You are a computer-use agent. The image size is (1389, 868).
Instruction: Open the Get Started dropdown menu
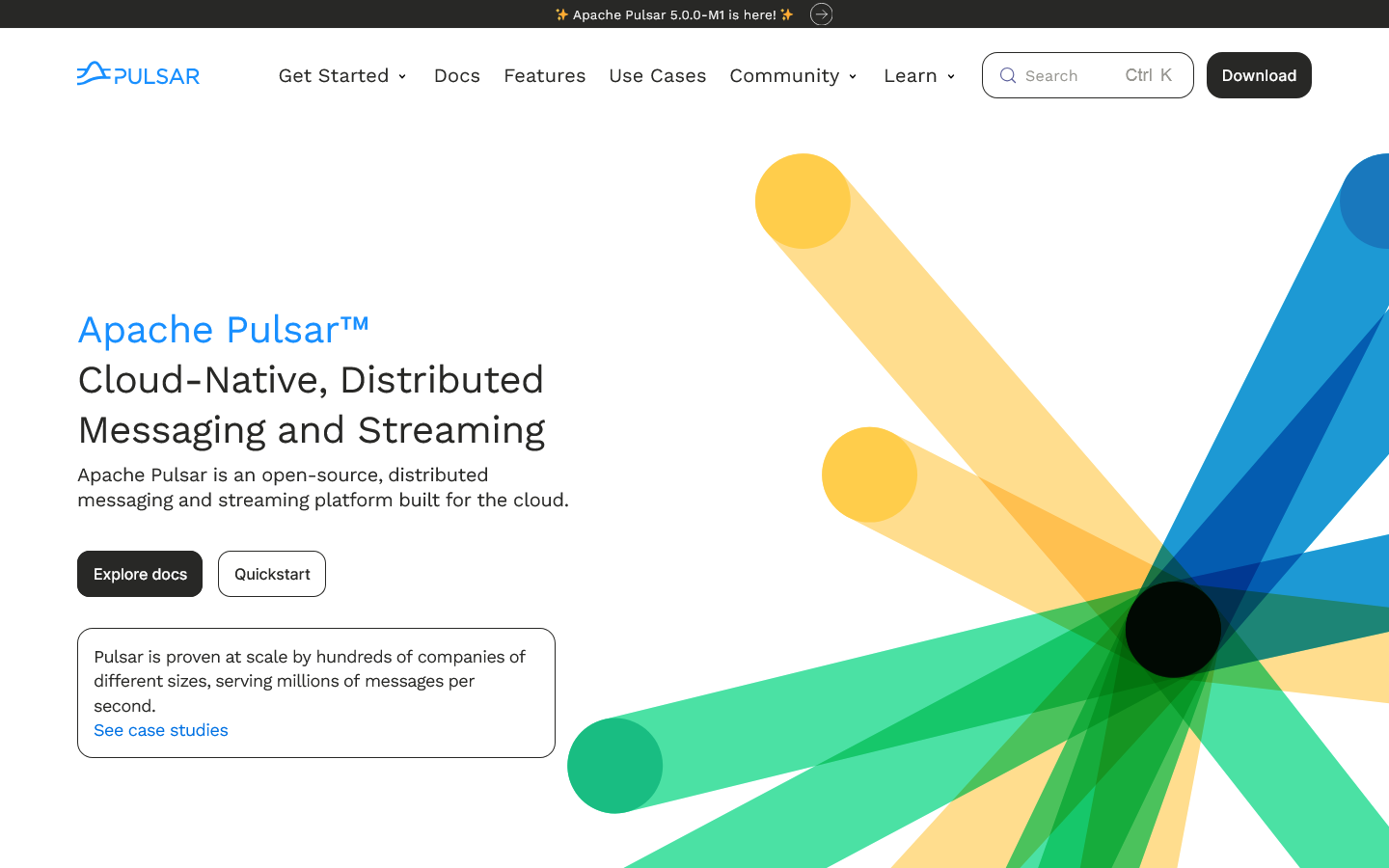[x=342, y=75]
